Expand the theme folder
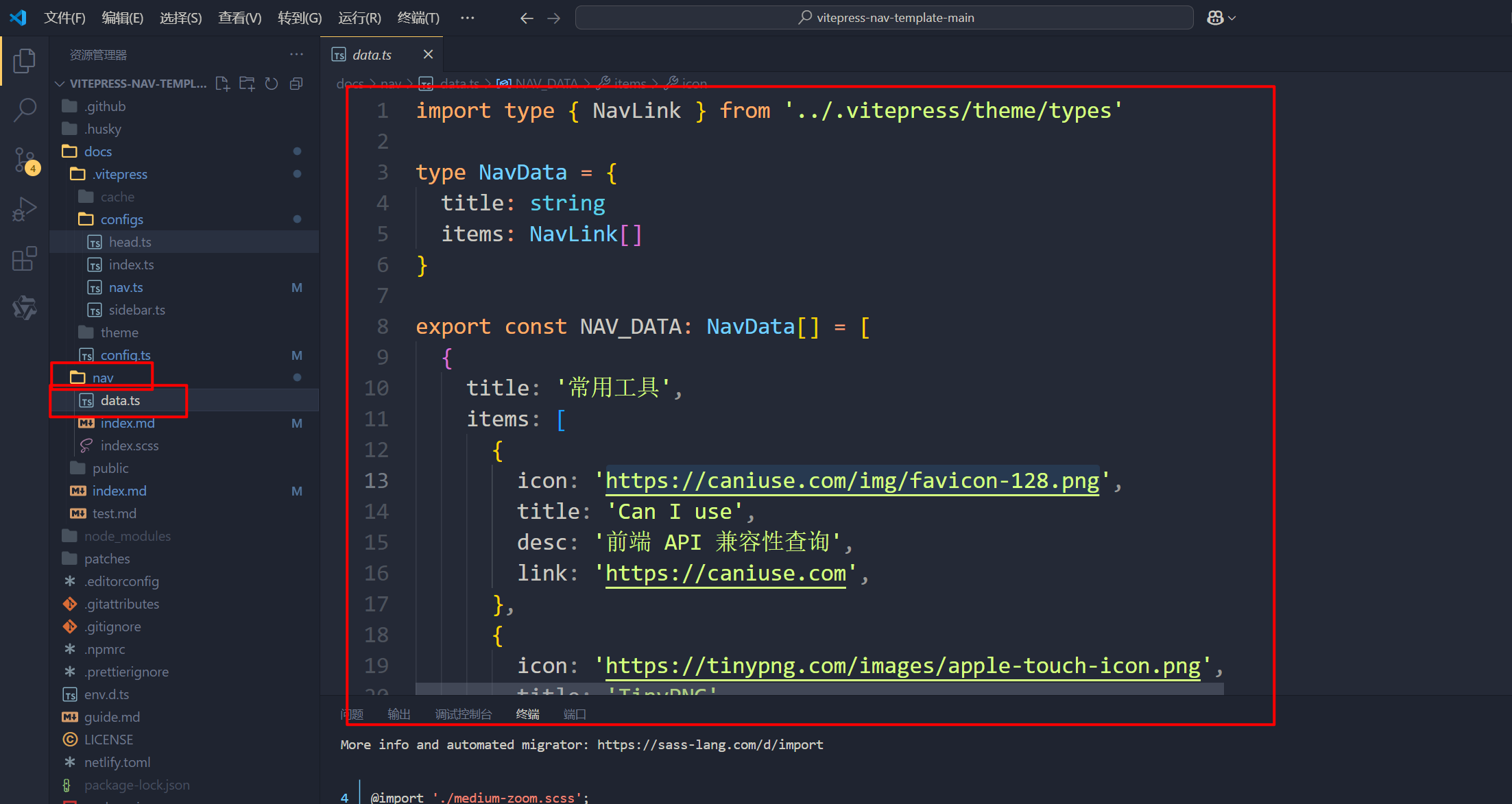This screenshot has width=1512, height=804. tap(119, 332)
